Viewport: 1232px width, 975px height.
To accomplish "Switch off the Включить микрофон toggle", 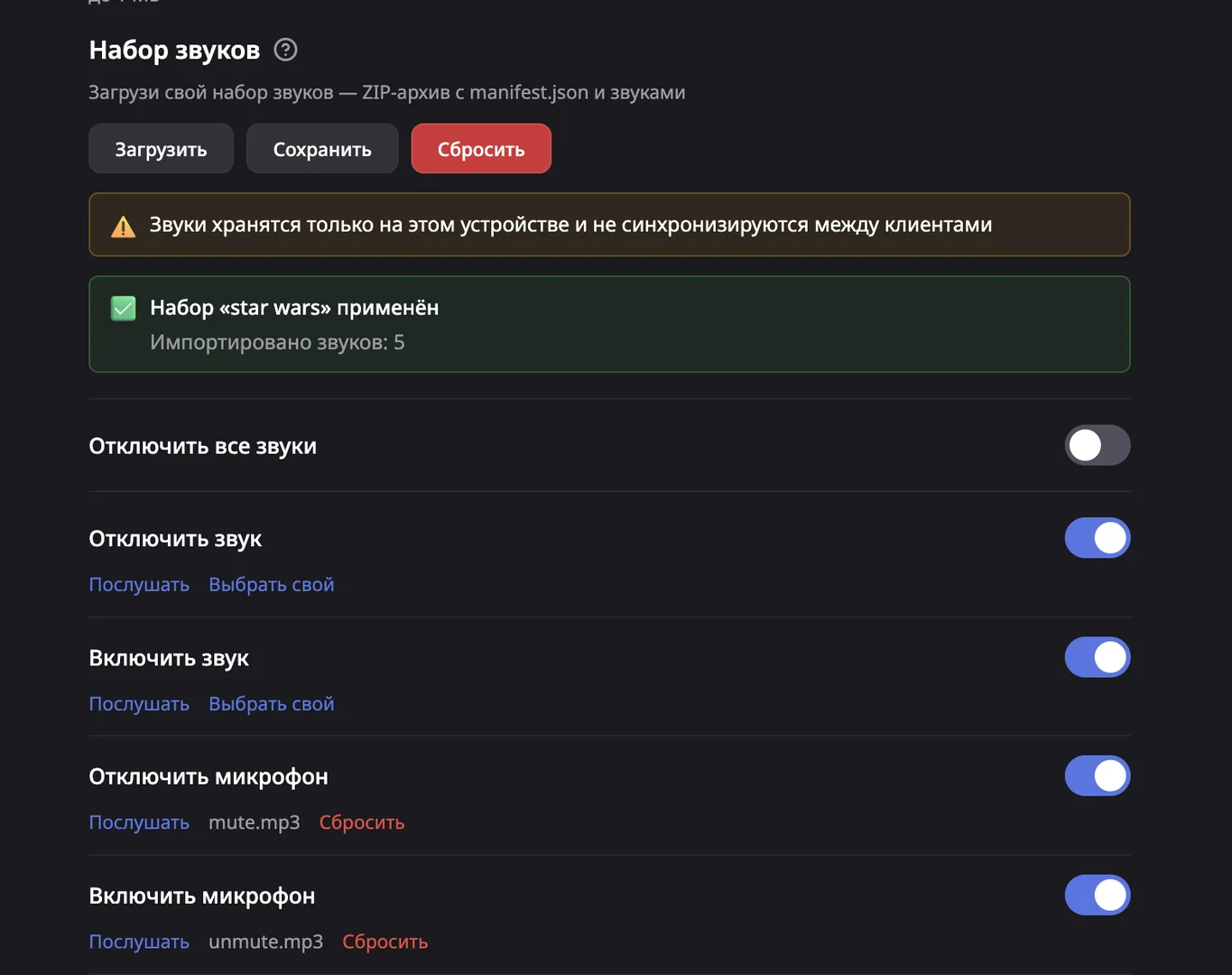I will click(x=1097, y=896).
